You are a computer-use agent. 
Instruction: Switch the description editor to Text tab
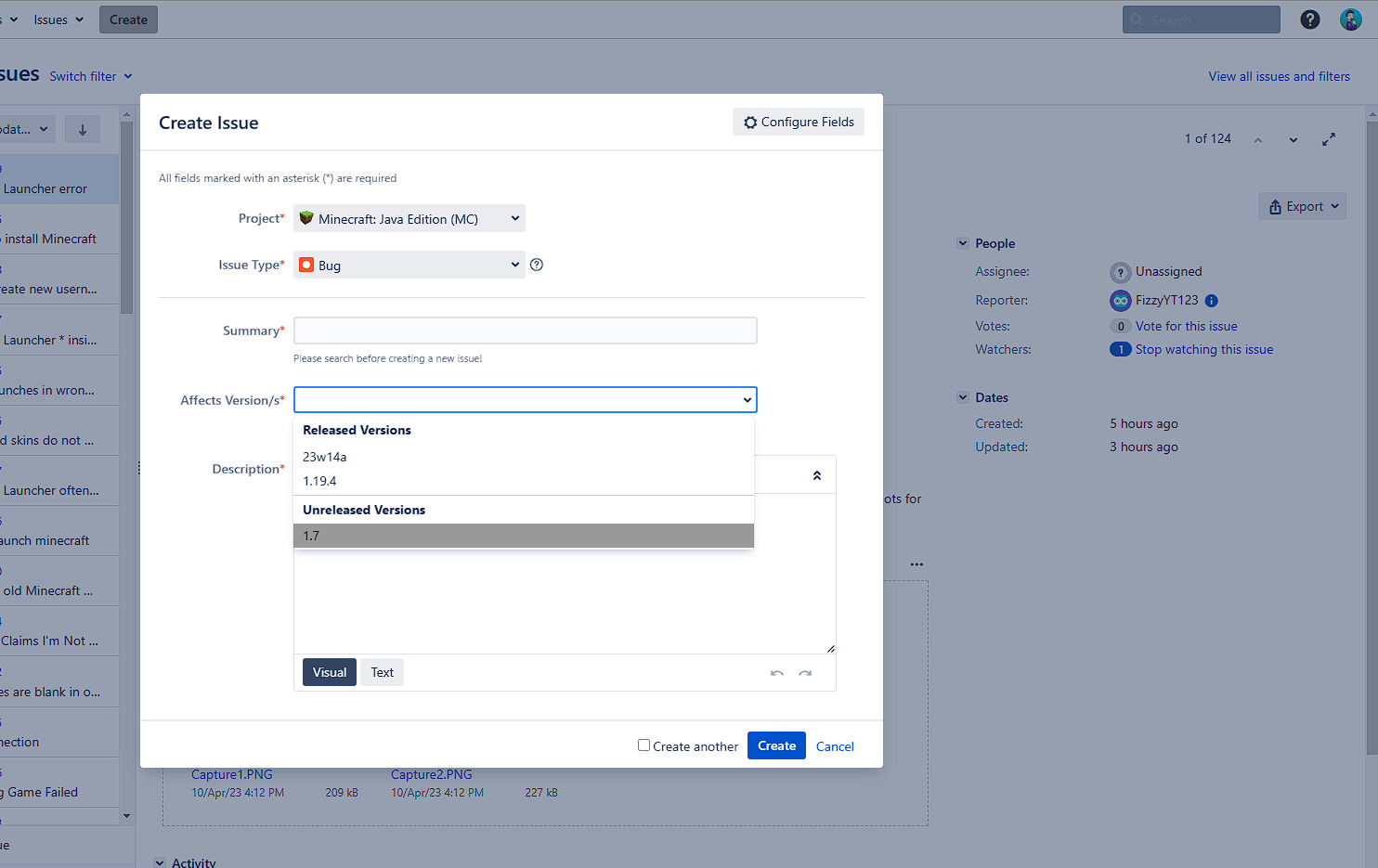click(382, 672)
